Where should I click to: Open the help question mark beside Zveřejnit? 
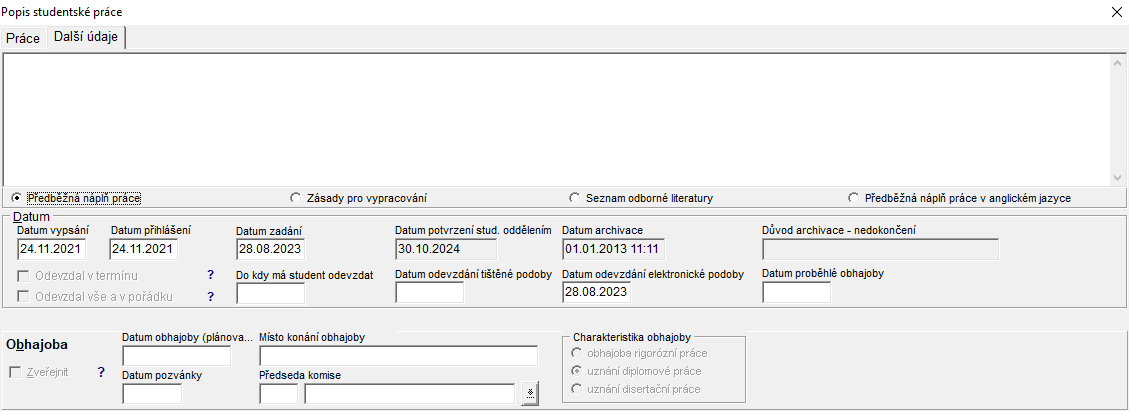(x=101, y=373)
